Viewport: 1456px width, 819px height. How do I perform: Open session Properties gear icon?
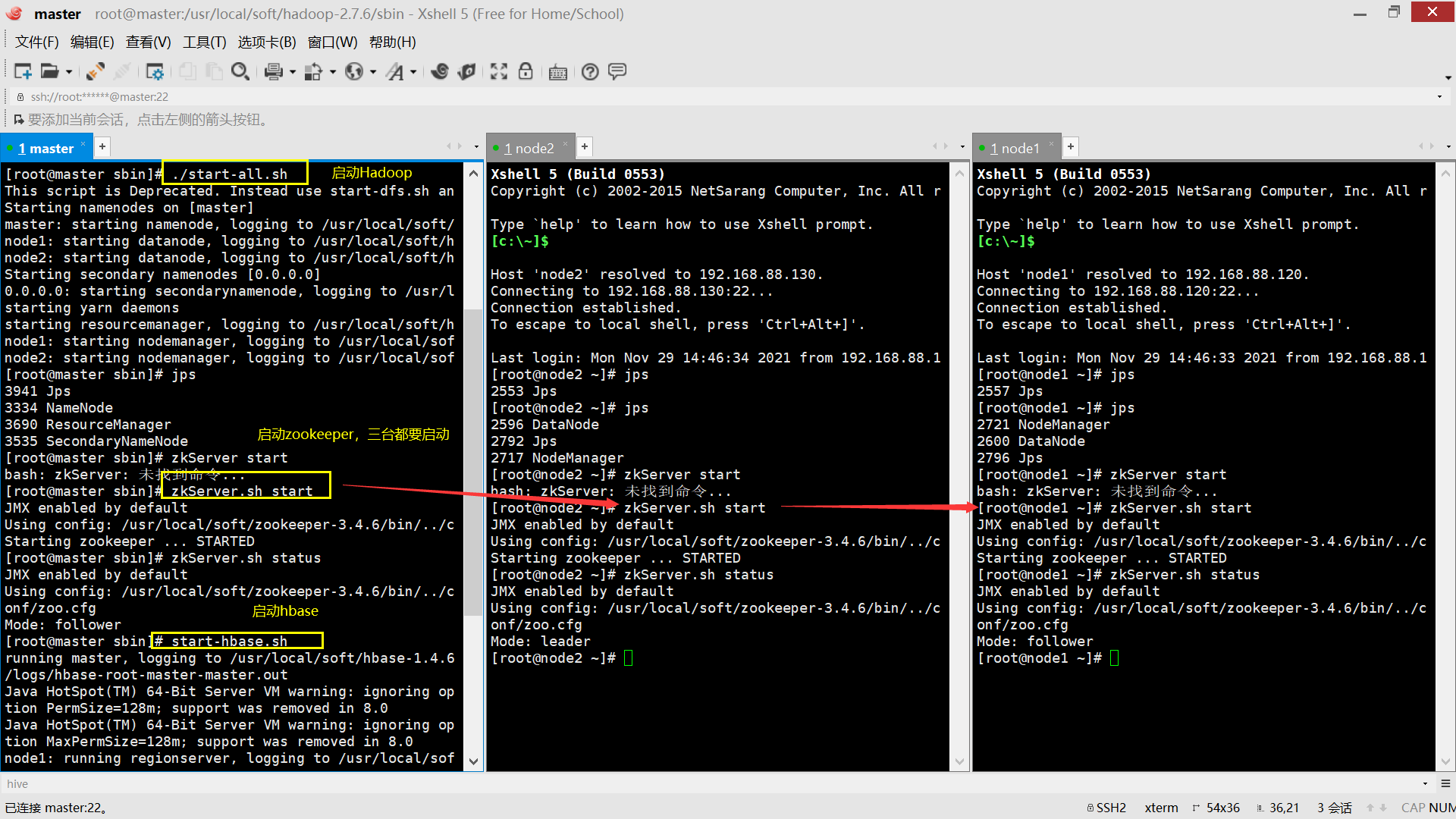pyautogui.click(x=155, y=71)
